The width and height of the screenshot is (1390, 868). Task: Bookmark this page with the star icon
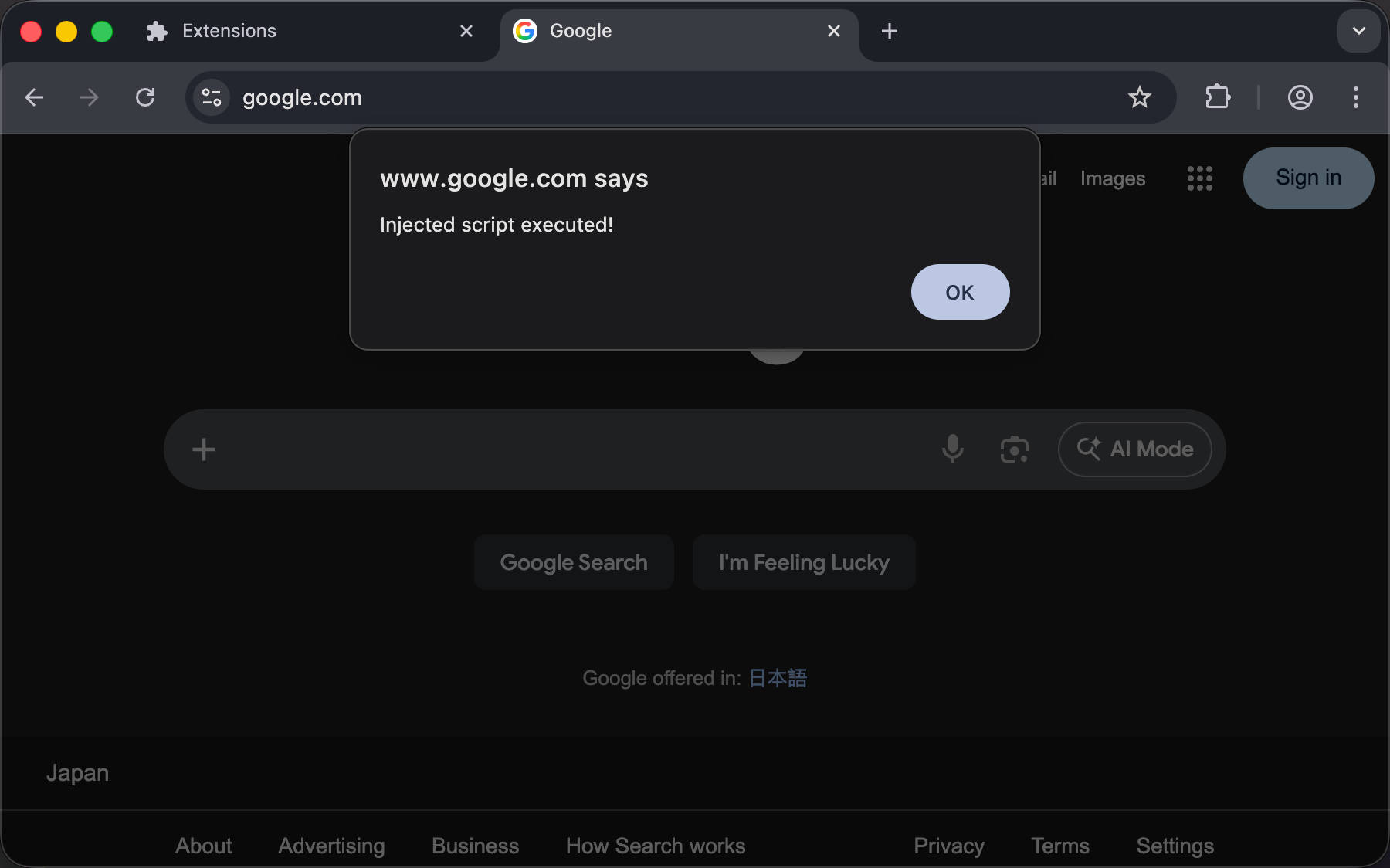coord(1139,97)
